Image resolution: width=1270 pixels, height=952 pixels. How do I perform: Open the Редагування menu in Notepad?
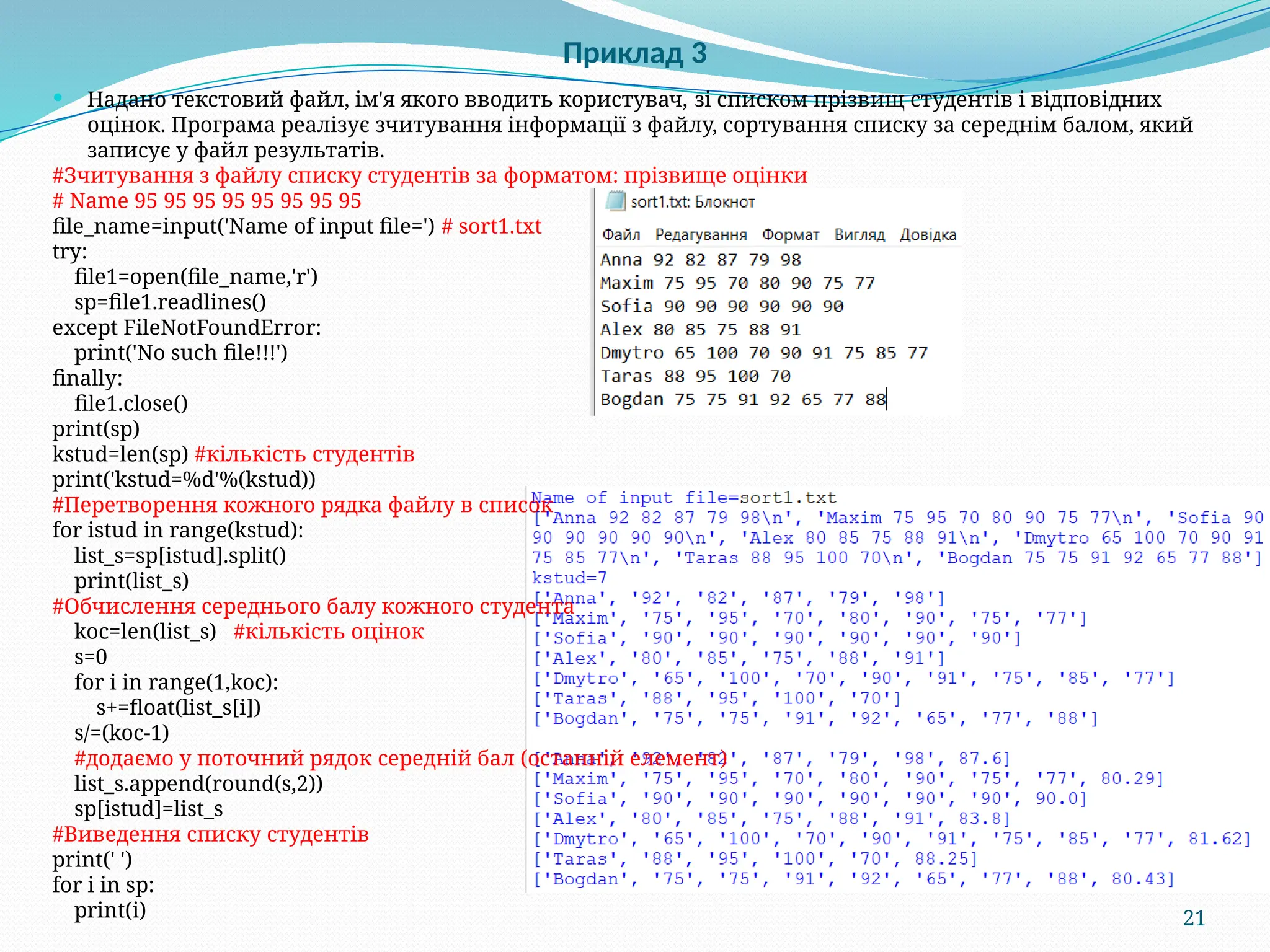(701, 235)
